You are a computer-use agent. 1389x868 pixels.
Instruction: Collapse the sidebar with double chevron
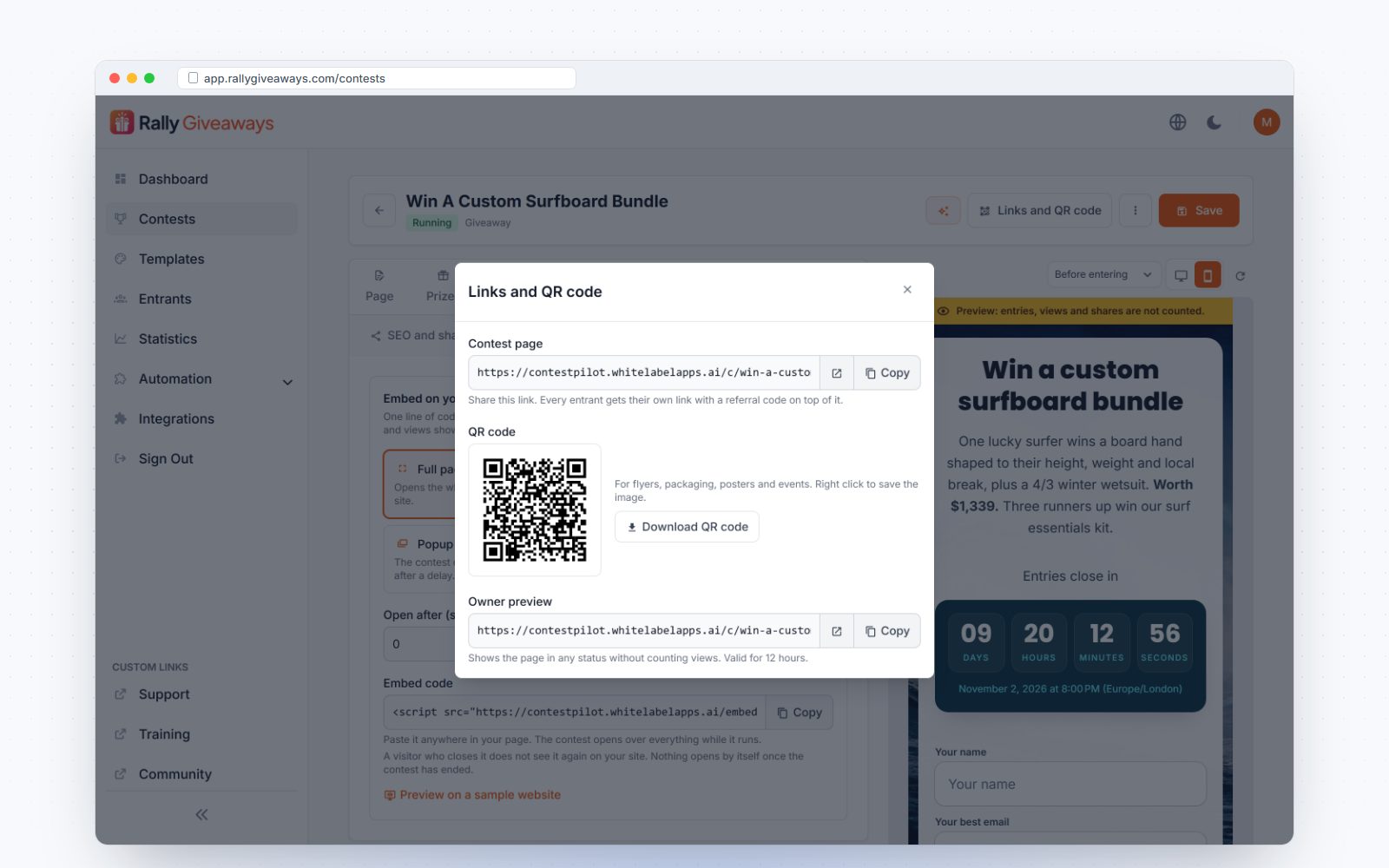(201, 814)
